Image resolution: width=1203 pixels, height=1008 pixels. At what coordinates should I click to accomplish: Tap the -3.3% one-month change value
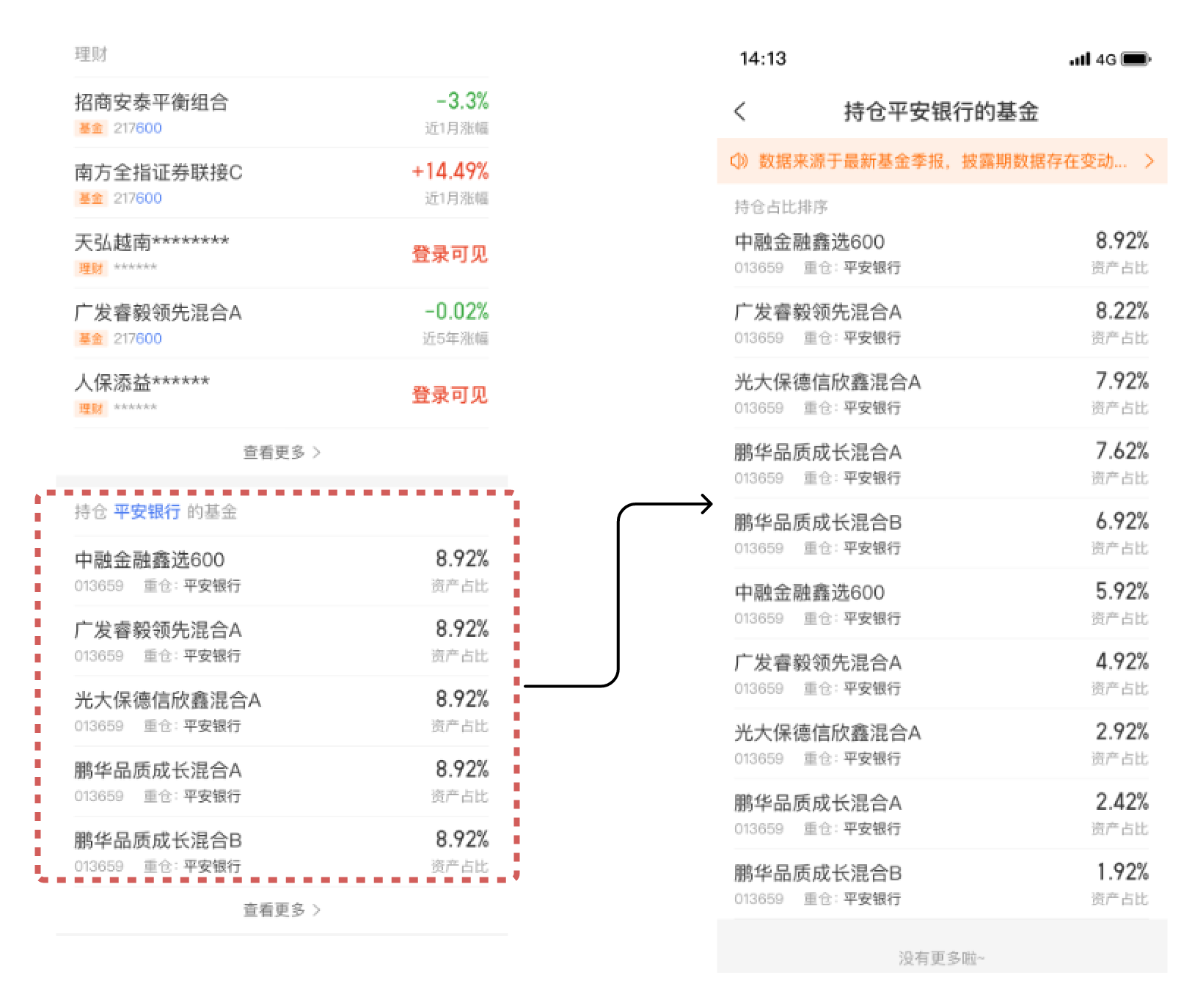click(462, 101)
